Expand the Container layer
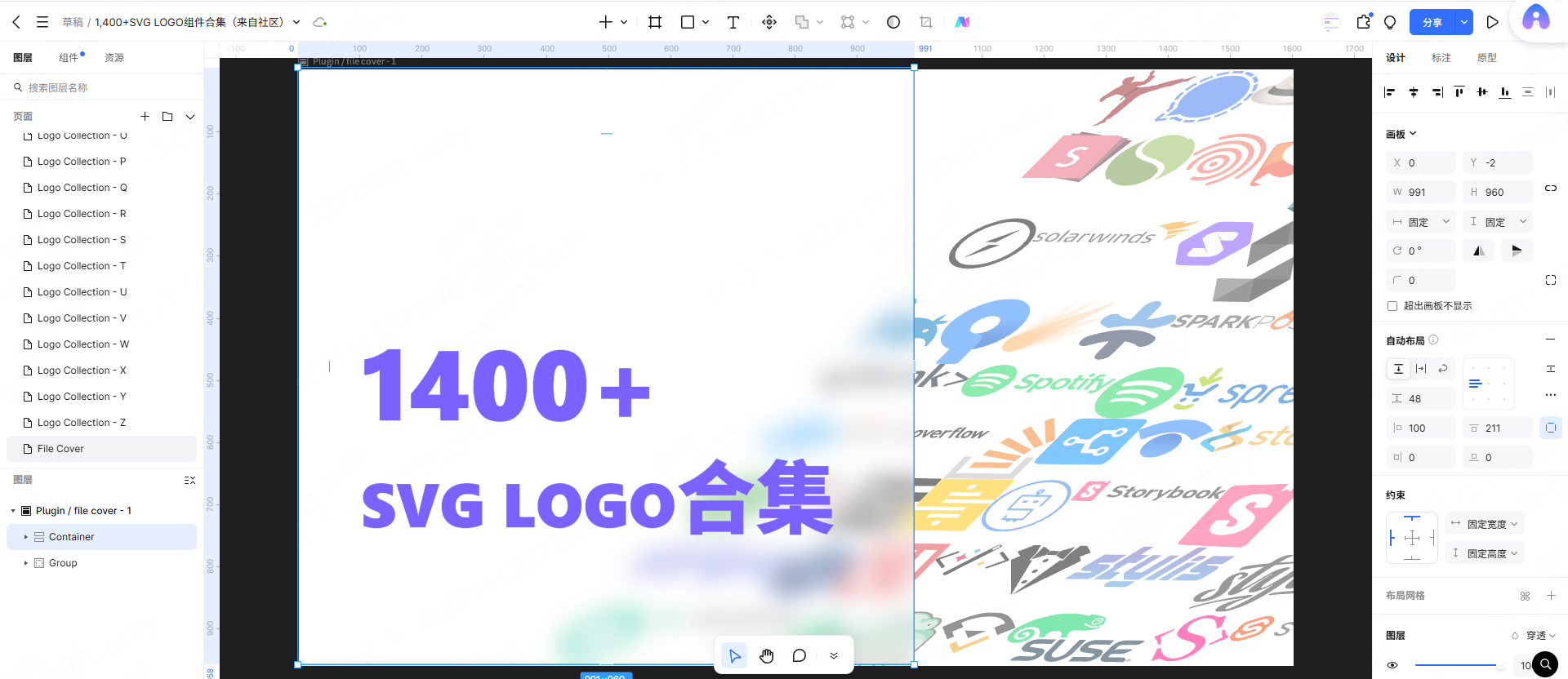1568x679 pixels. click(26, 537)
